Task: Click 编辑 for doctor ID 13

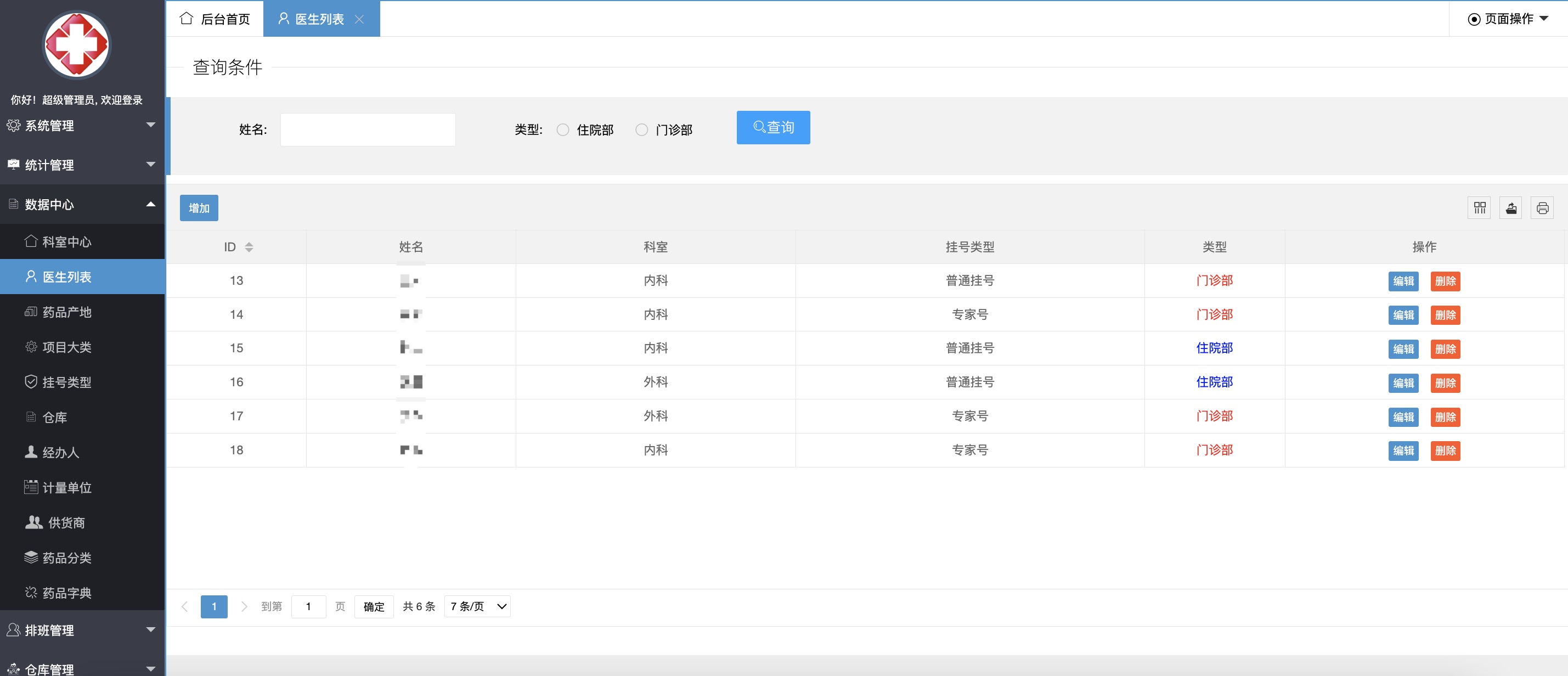Action: tap(1403, 281)
